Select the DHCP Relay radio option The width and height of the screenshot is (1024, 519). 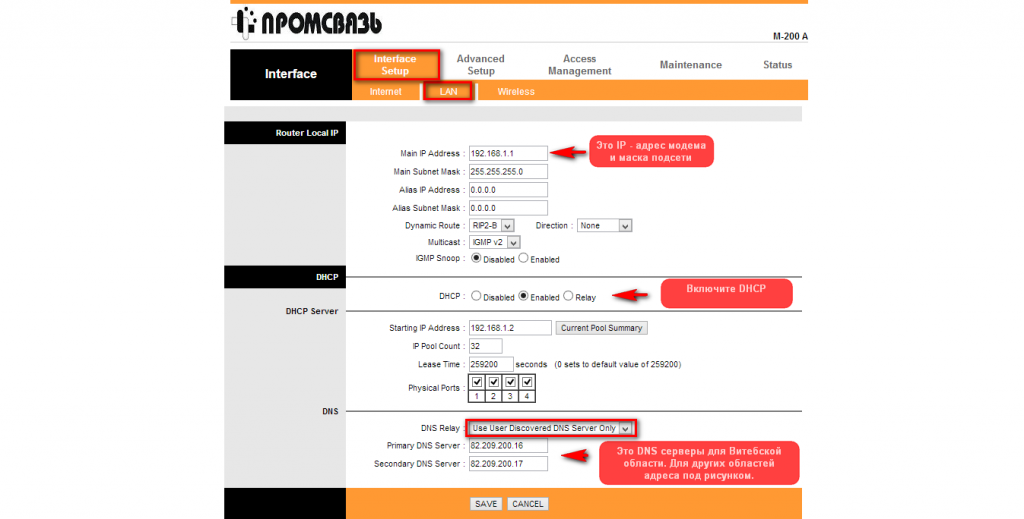coord(568,297)
